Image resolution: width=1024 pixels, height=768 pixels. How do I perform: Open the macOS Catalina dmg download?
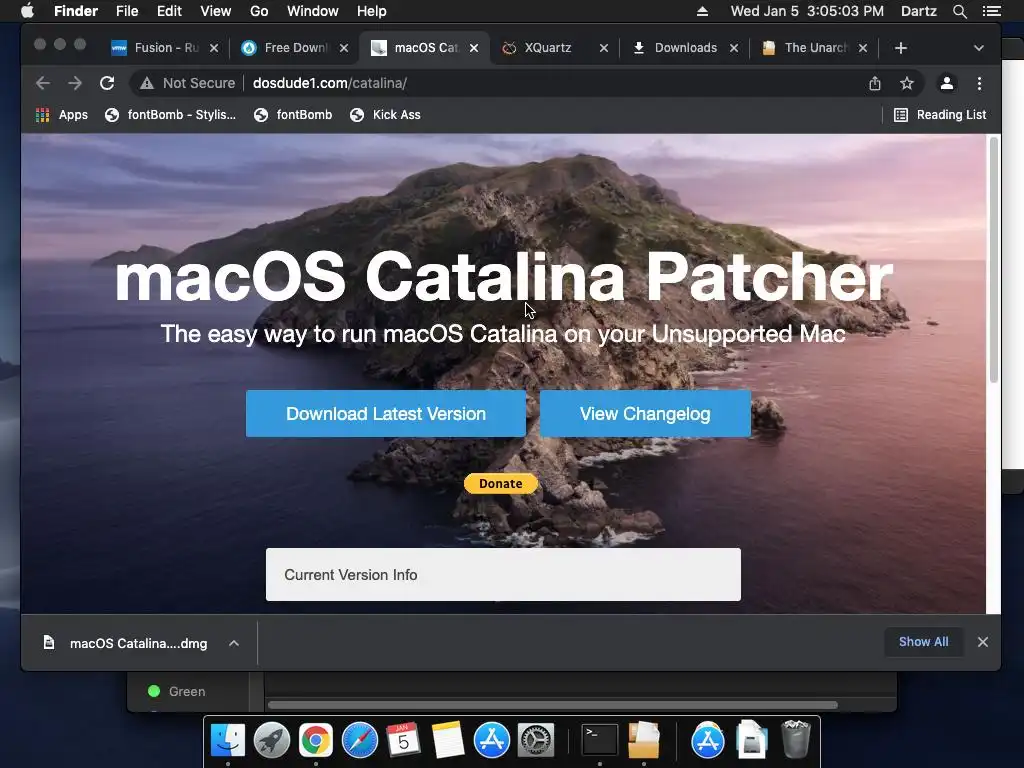[127, 643]
